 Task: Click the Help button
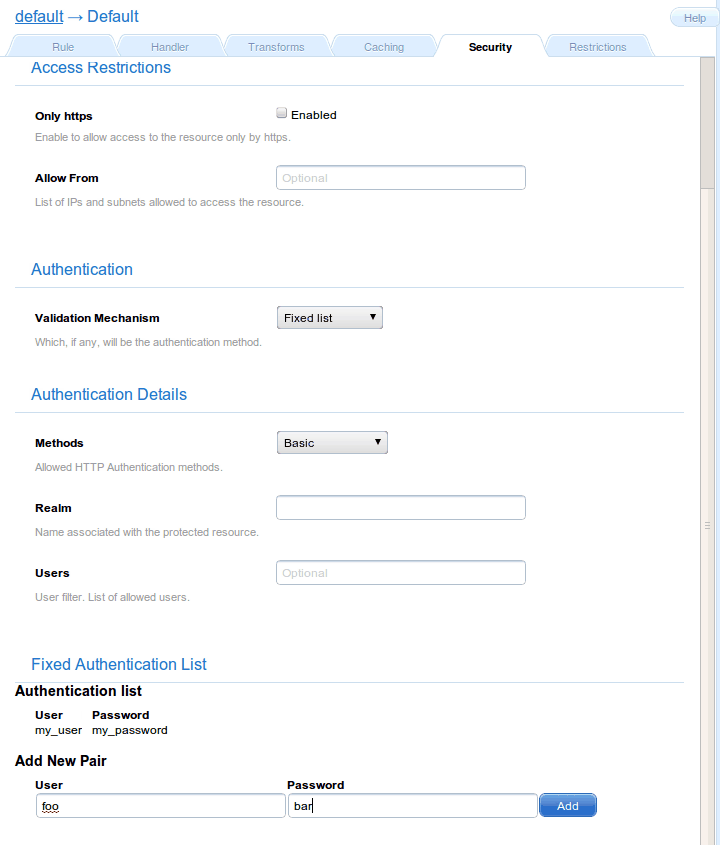click(x=694, y=18)
